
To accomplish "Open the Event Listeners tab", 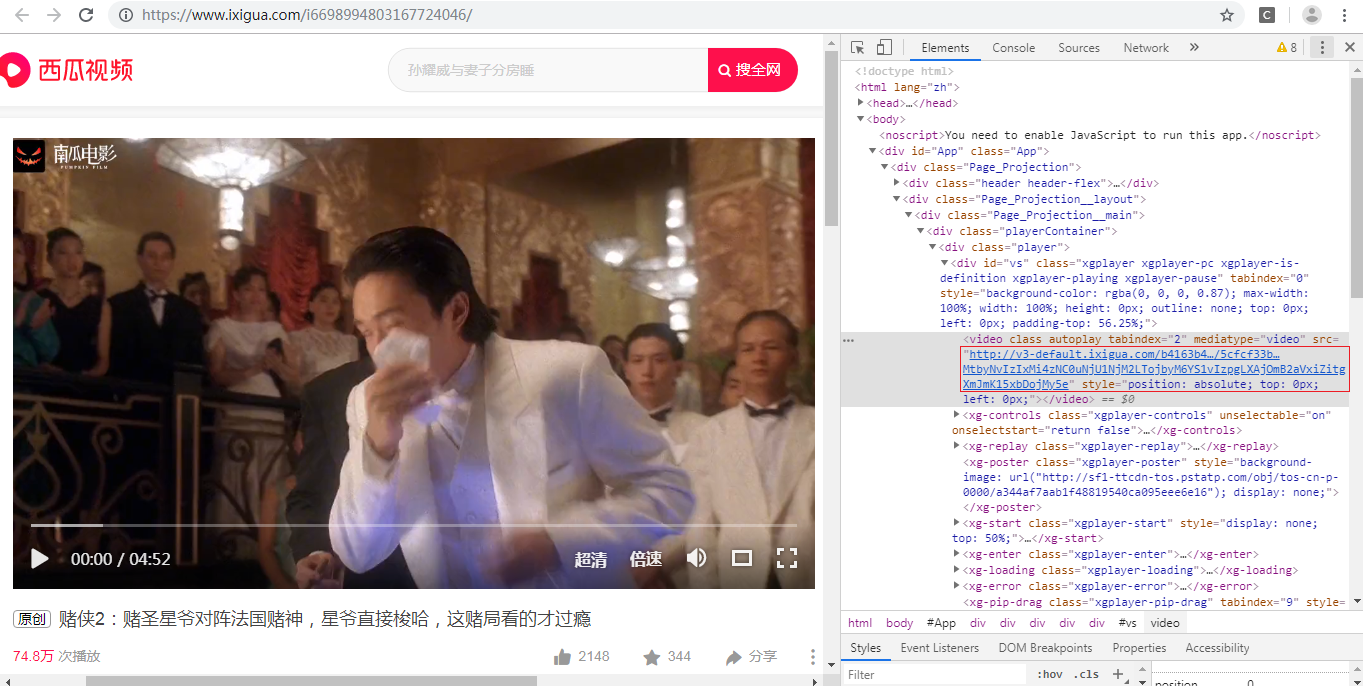I will tap(940, 648).
